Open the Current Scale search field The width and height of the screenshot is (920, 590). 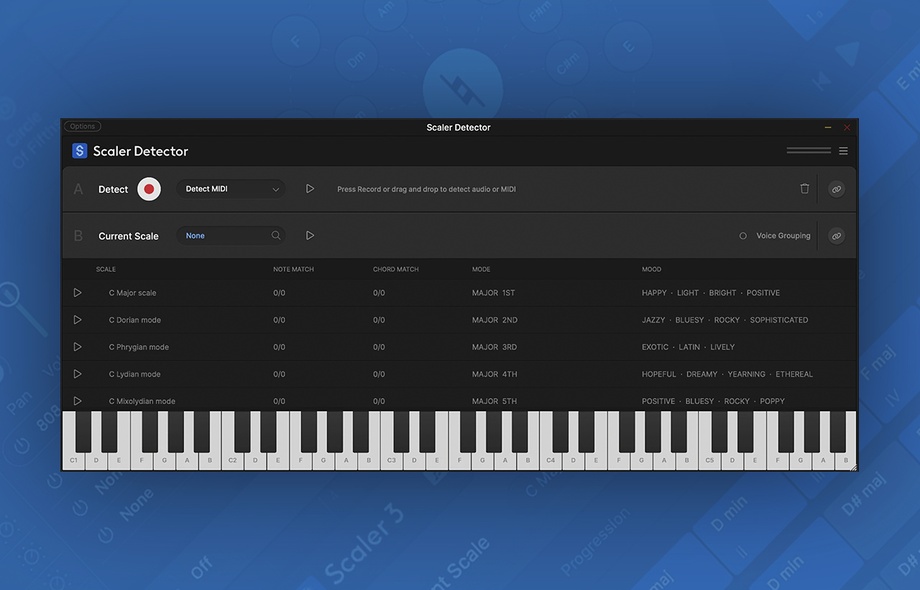[231, 236]
